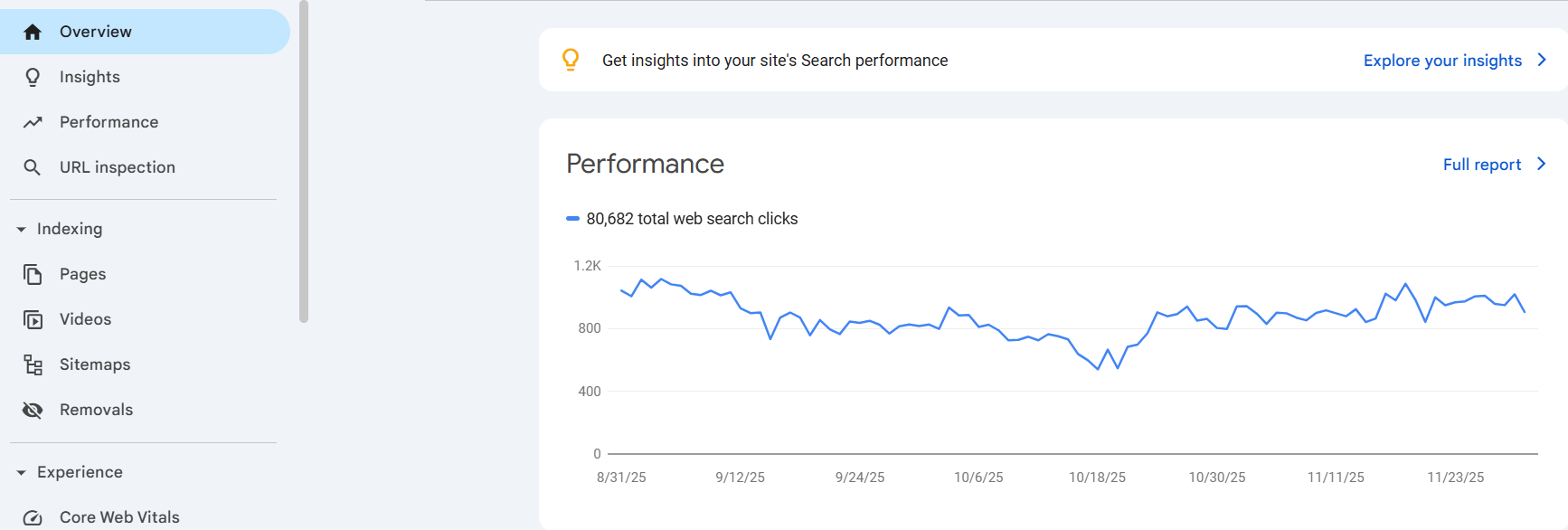Click the Pages documents icon
Screen dimensions: 1568x530
click(33, 274)
